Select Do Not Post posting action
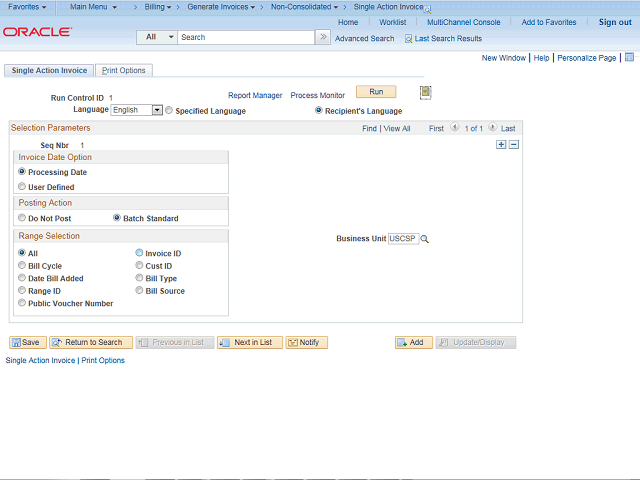 (x=22, y=218)
